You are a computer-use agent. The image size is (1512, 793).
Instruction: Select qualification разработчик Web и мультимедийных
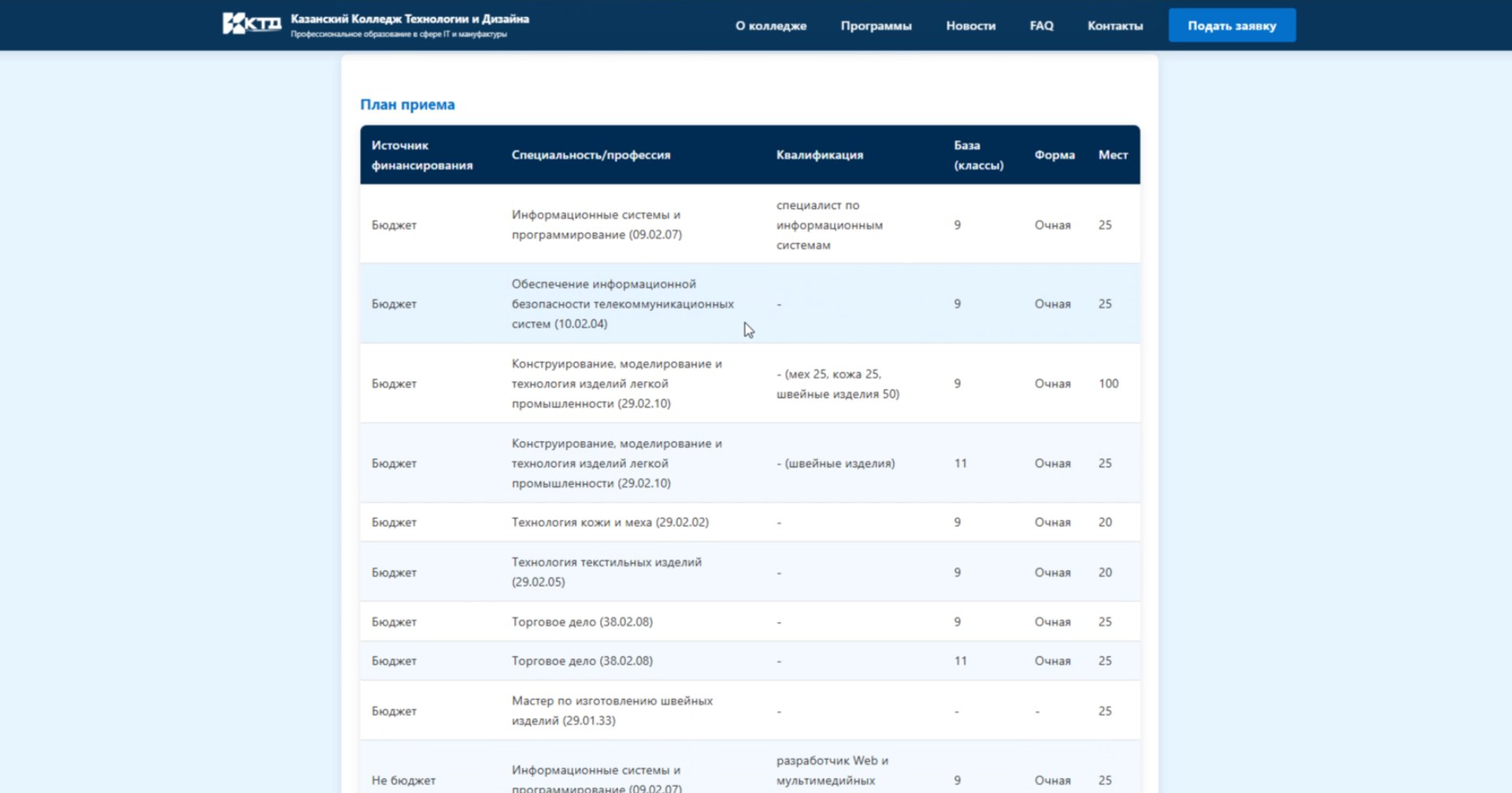click(832, 771)
